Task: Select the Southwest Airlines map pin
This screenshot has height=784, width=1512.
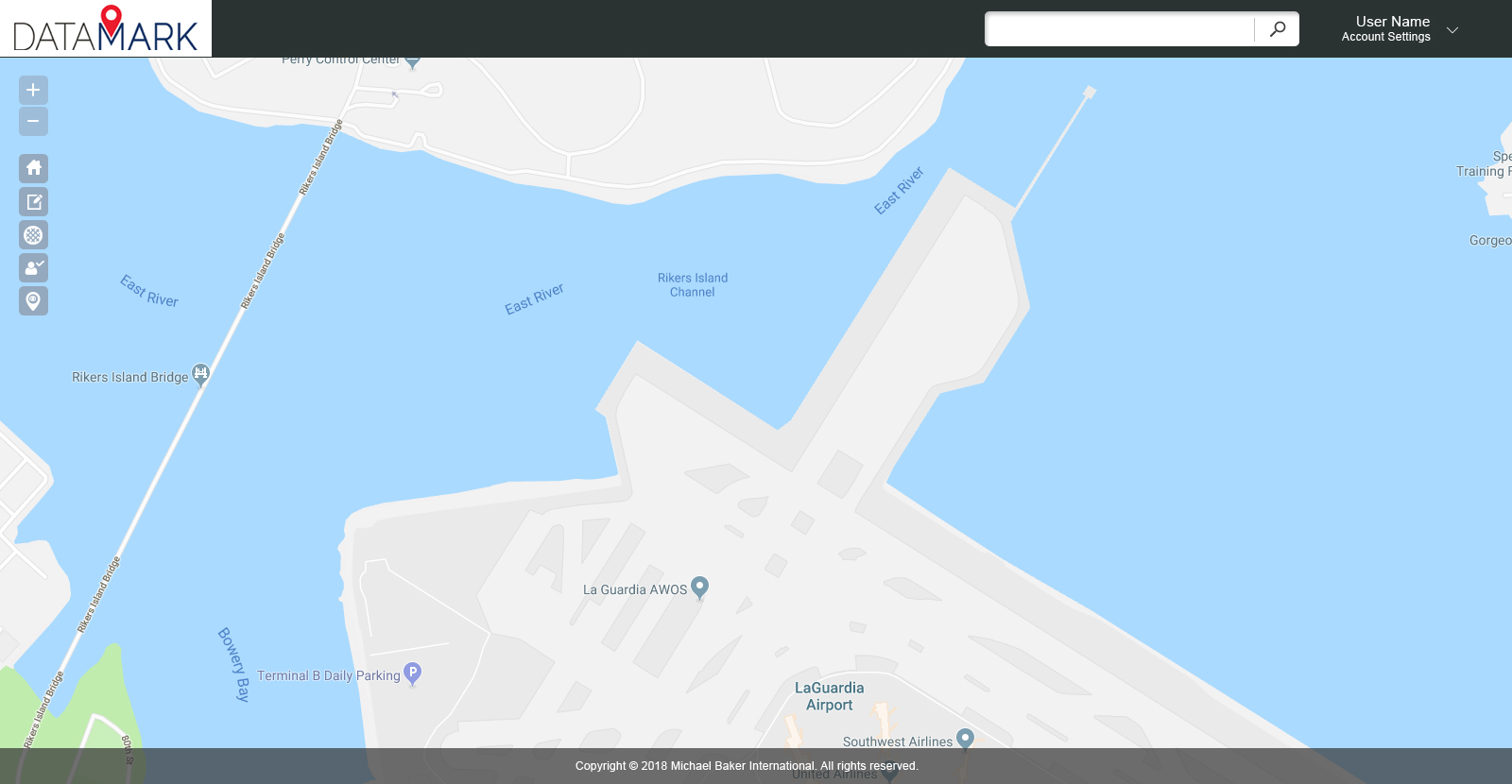Action: coord(965,739)
